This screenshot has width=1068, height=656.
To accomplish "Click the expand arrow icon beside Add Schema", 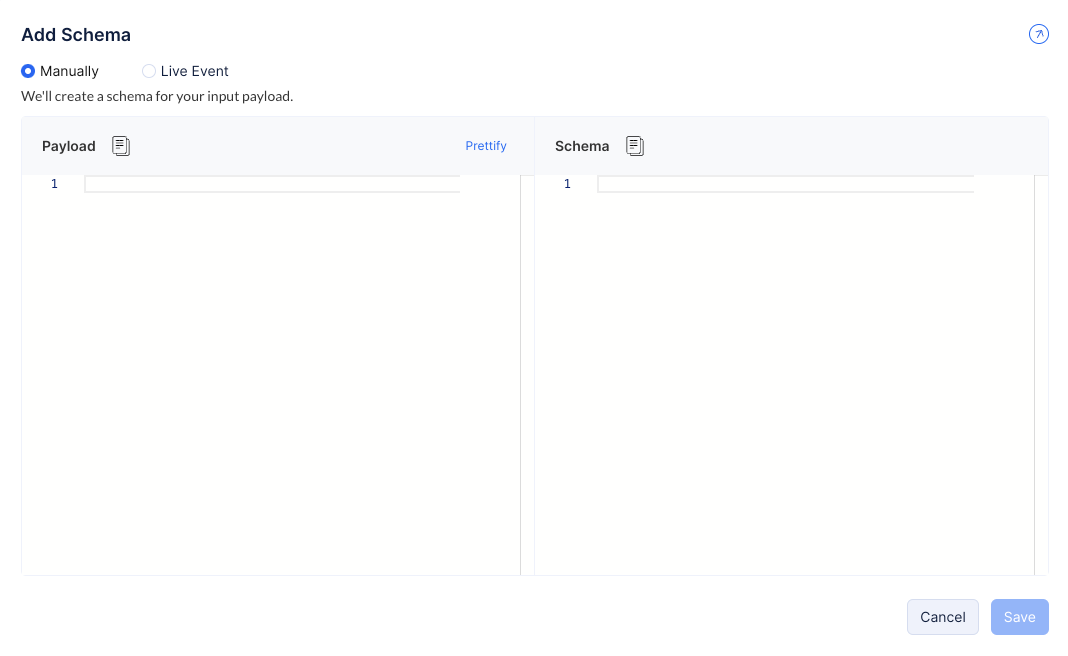I will 1038,35.
